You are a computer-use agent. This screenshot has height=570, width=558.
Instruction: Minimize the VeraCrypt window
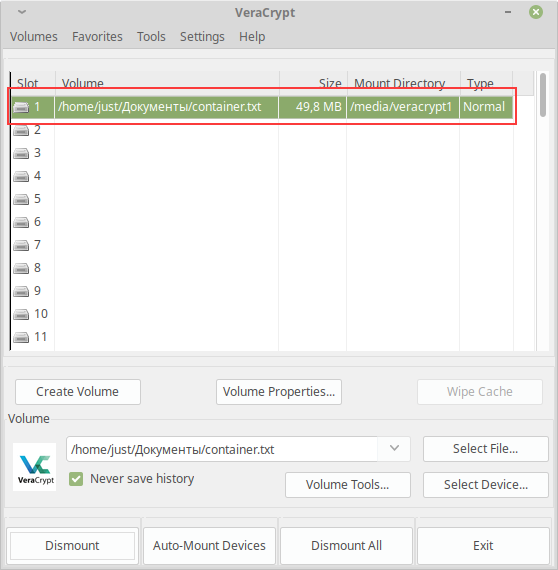click(508, 12)
